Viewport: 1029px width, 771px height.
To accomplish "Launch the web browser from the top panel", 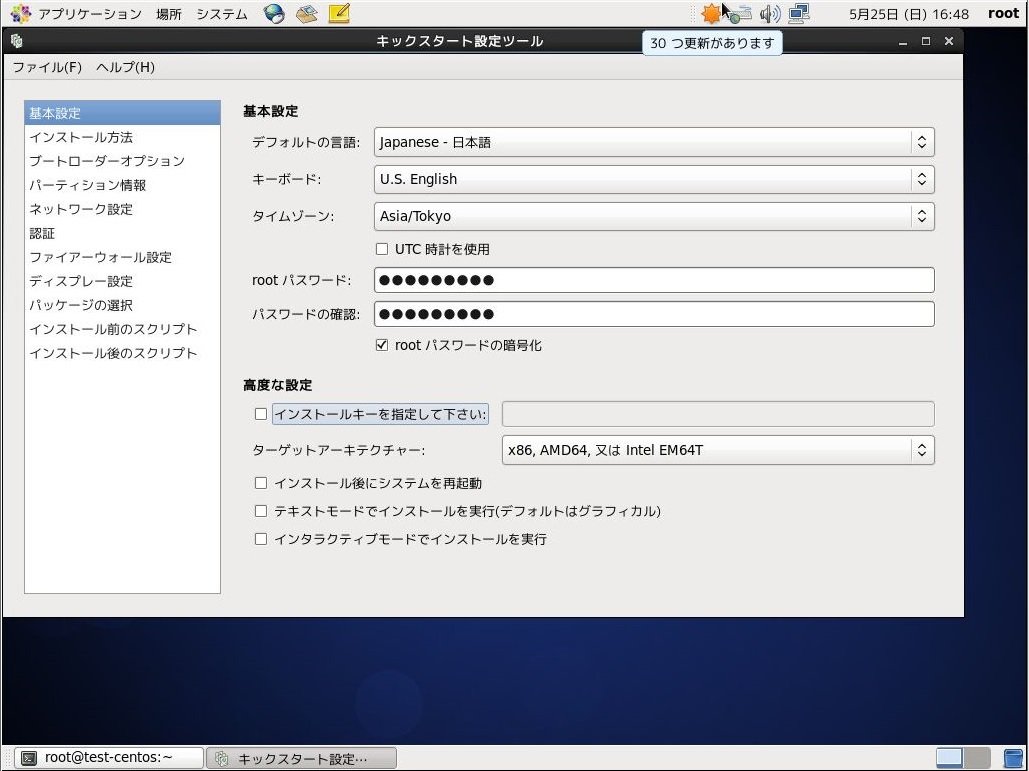I will 274,14.
